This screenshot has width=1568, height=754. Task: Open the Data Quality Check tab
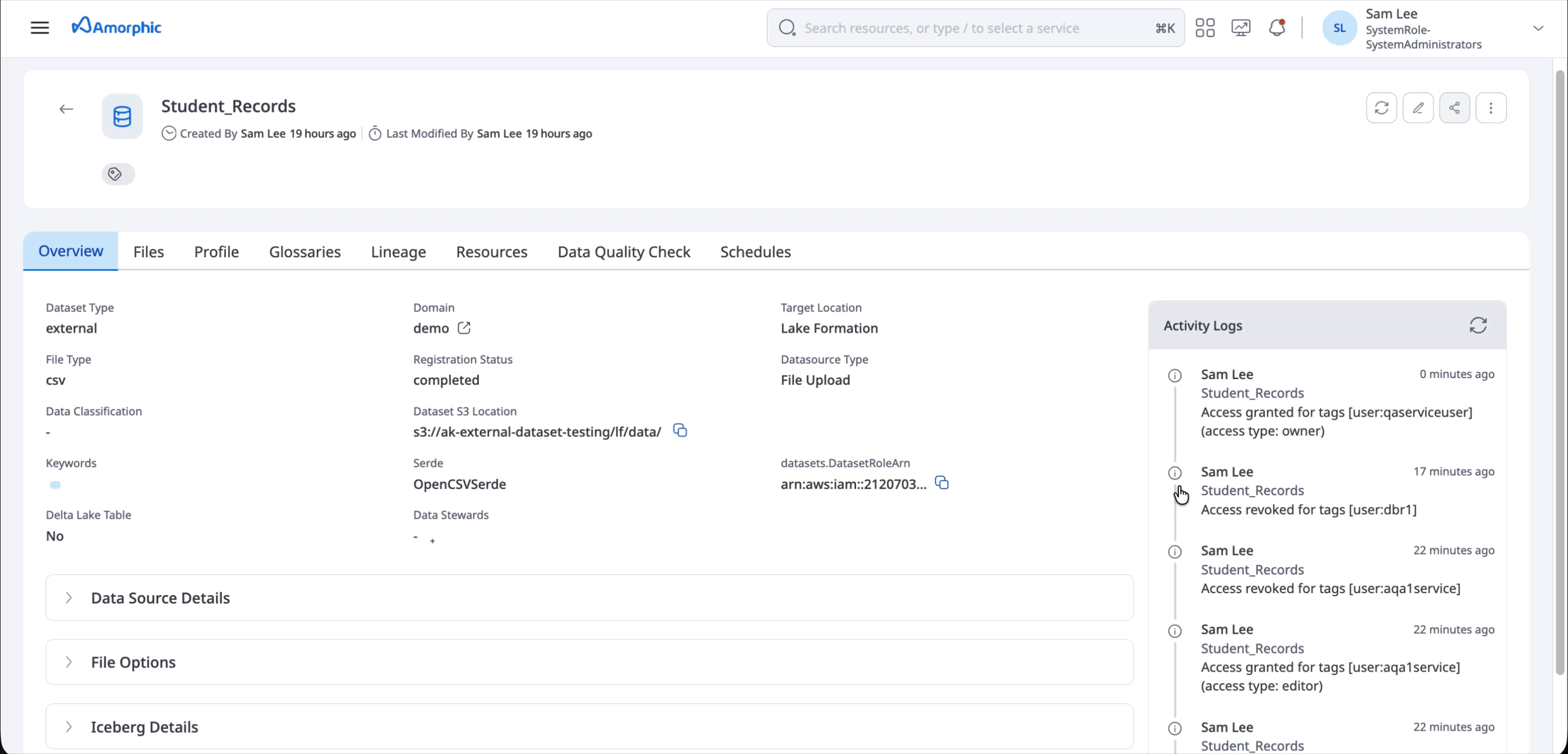click(x=623, y=252)
